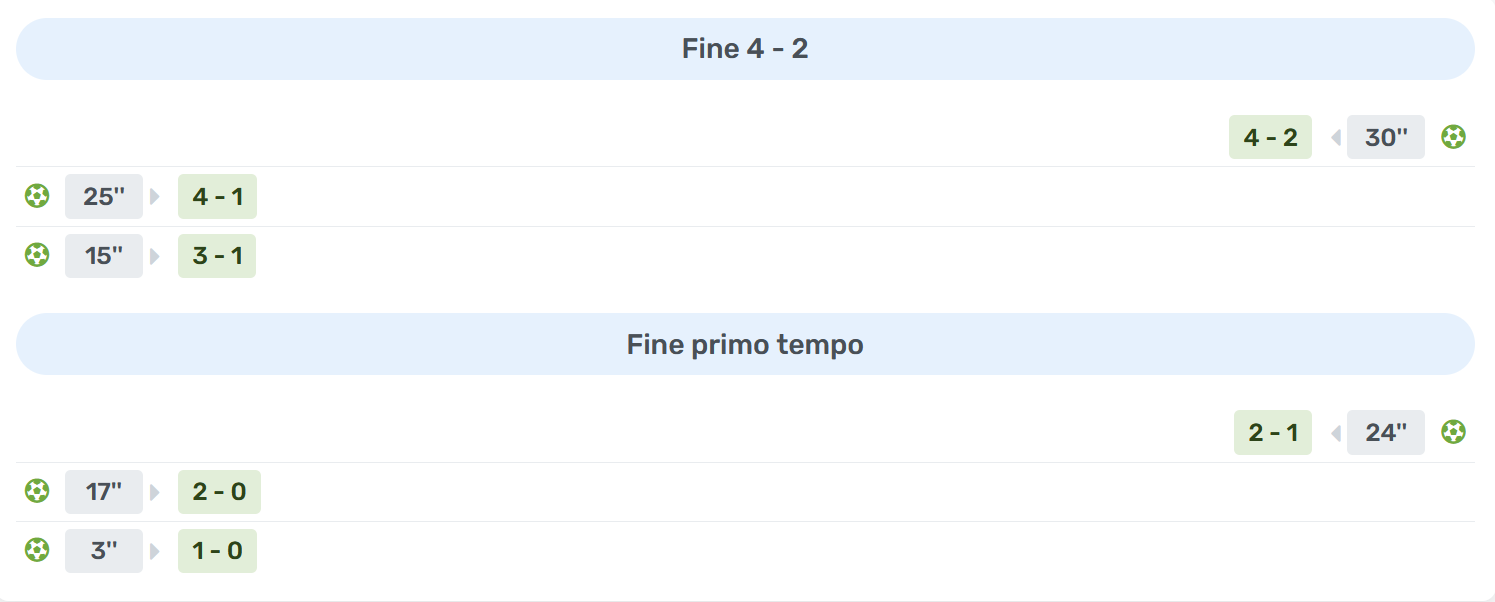Viewport: 1495px width, 602px height.
Task: Click the 4 - 1 score badge
Action: click(x=217, y=196)
